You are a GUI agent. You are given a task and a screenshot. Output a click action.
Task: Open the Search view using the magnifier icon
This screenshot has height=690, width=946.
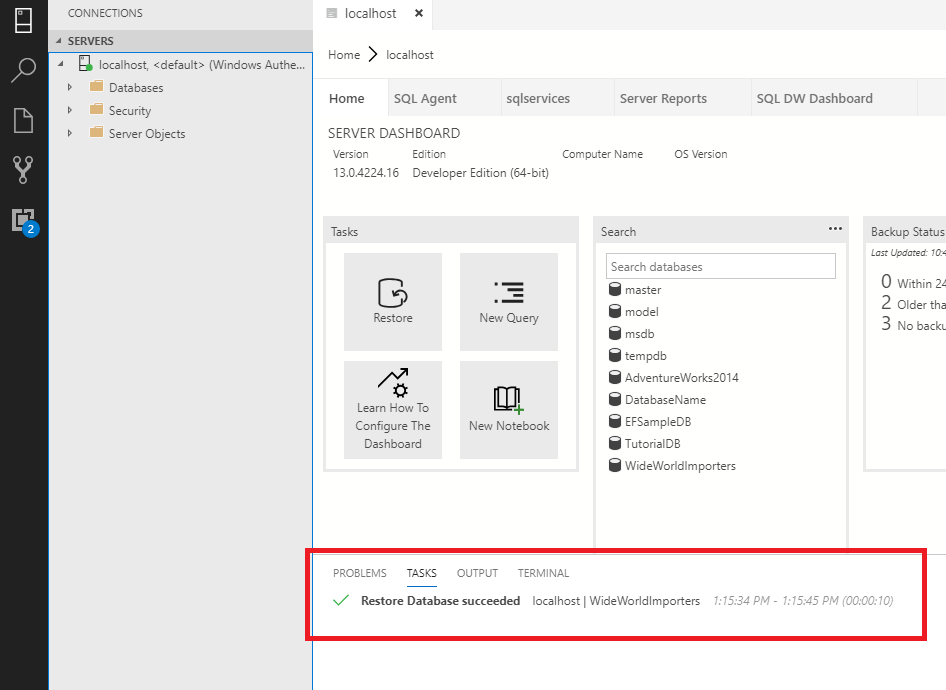(x=23, y=70)
